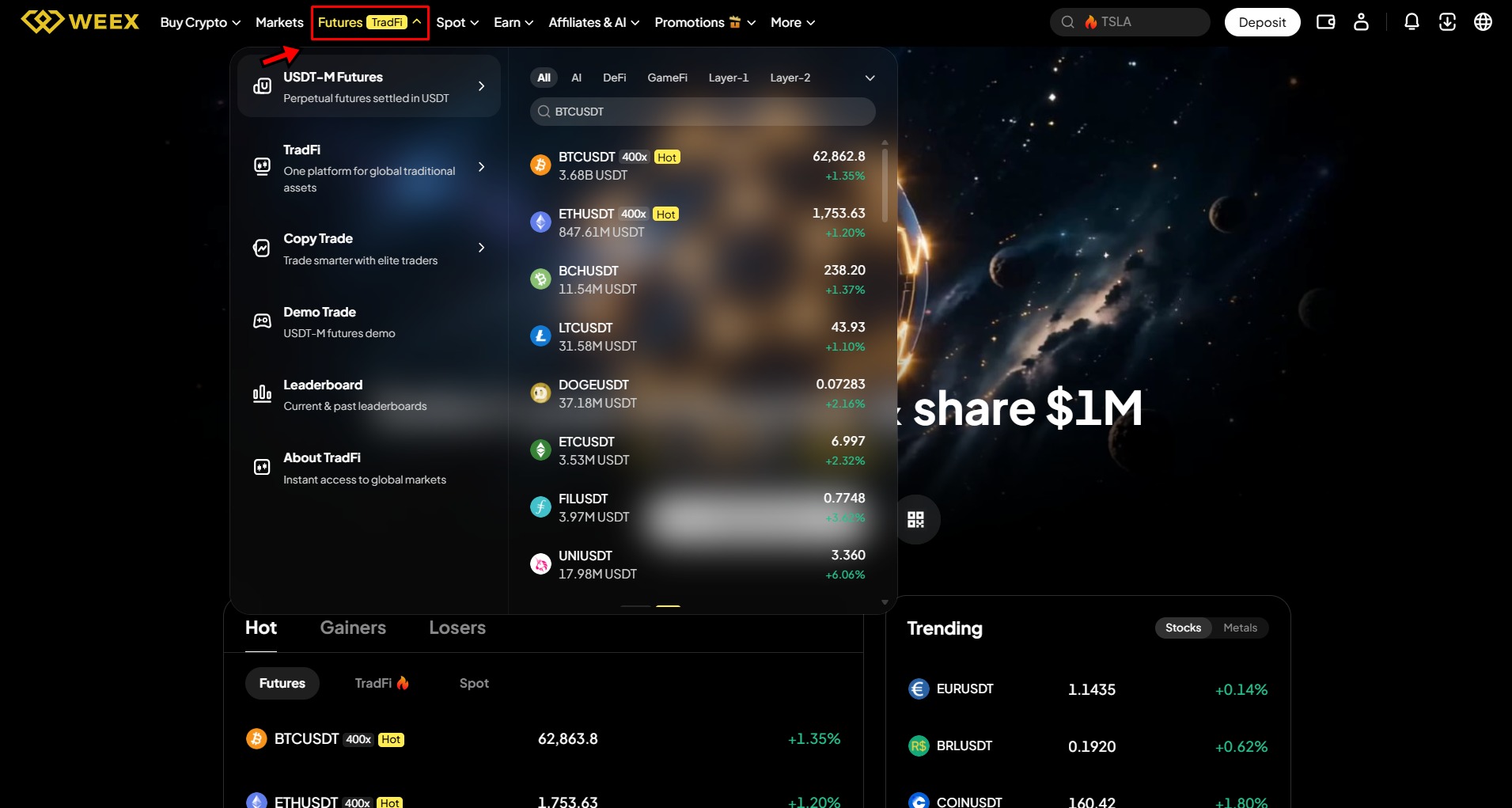Open the notifications bell
The width and height of the screenshot is (1512, 808).
(1412, 22)
